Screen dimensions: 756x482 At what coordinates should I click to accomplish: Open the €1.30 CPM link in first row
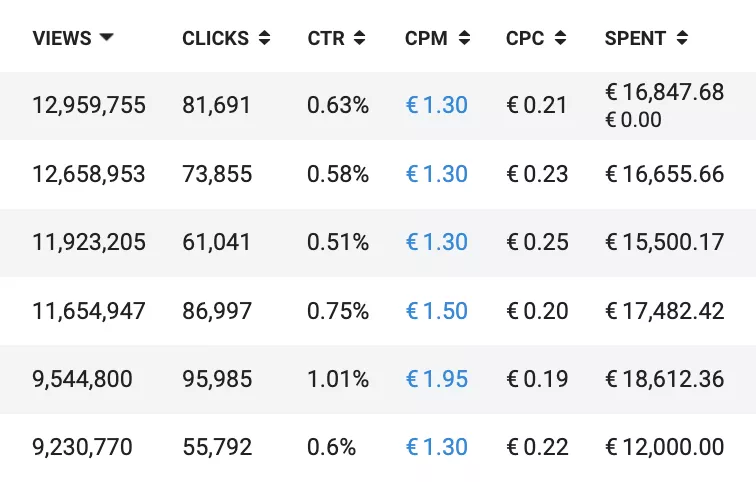[437, 105]
